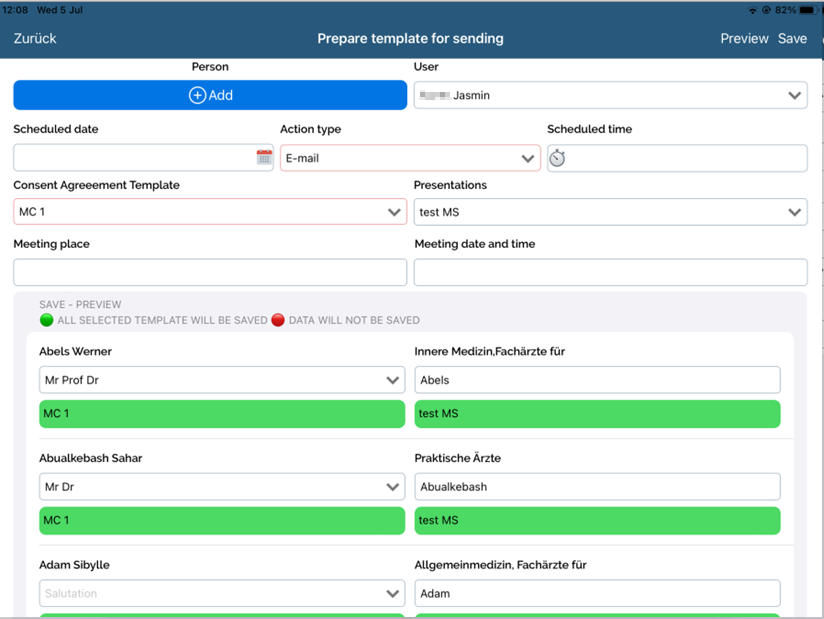Tap Zurück to go back
Image resolution: width=824 pixels, height=619 pixels.
[x=35, y=39]
